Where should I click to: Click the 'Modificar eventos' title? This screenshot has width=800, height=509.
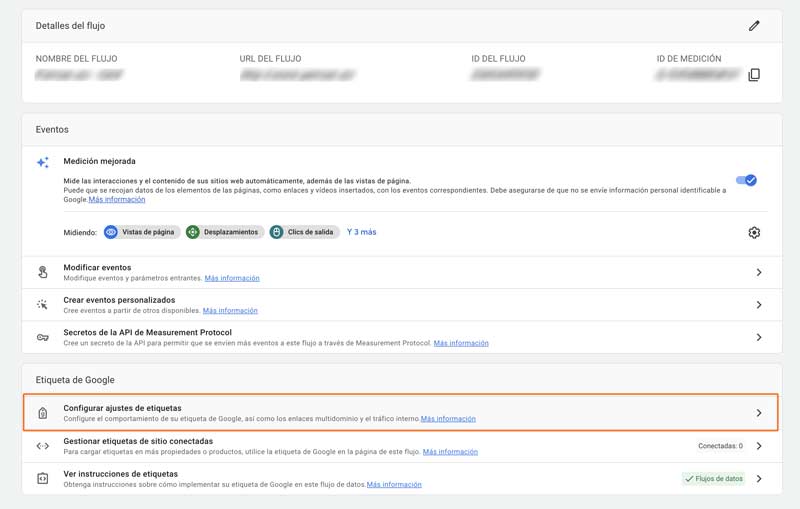97,267
